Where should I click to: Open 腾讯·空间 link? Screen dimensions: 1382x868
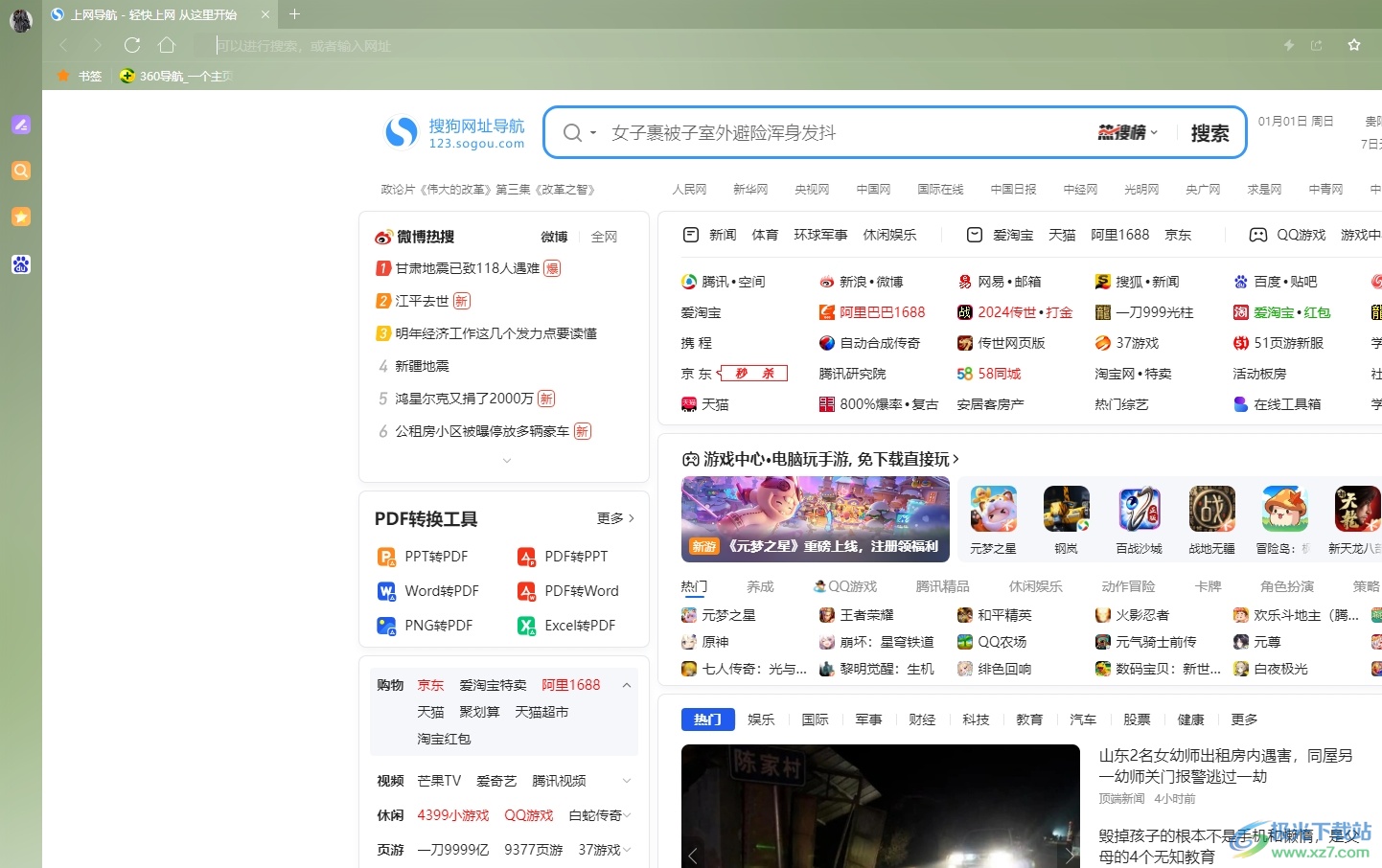pyautogui.click(x=724, y=282)
